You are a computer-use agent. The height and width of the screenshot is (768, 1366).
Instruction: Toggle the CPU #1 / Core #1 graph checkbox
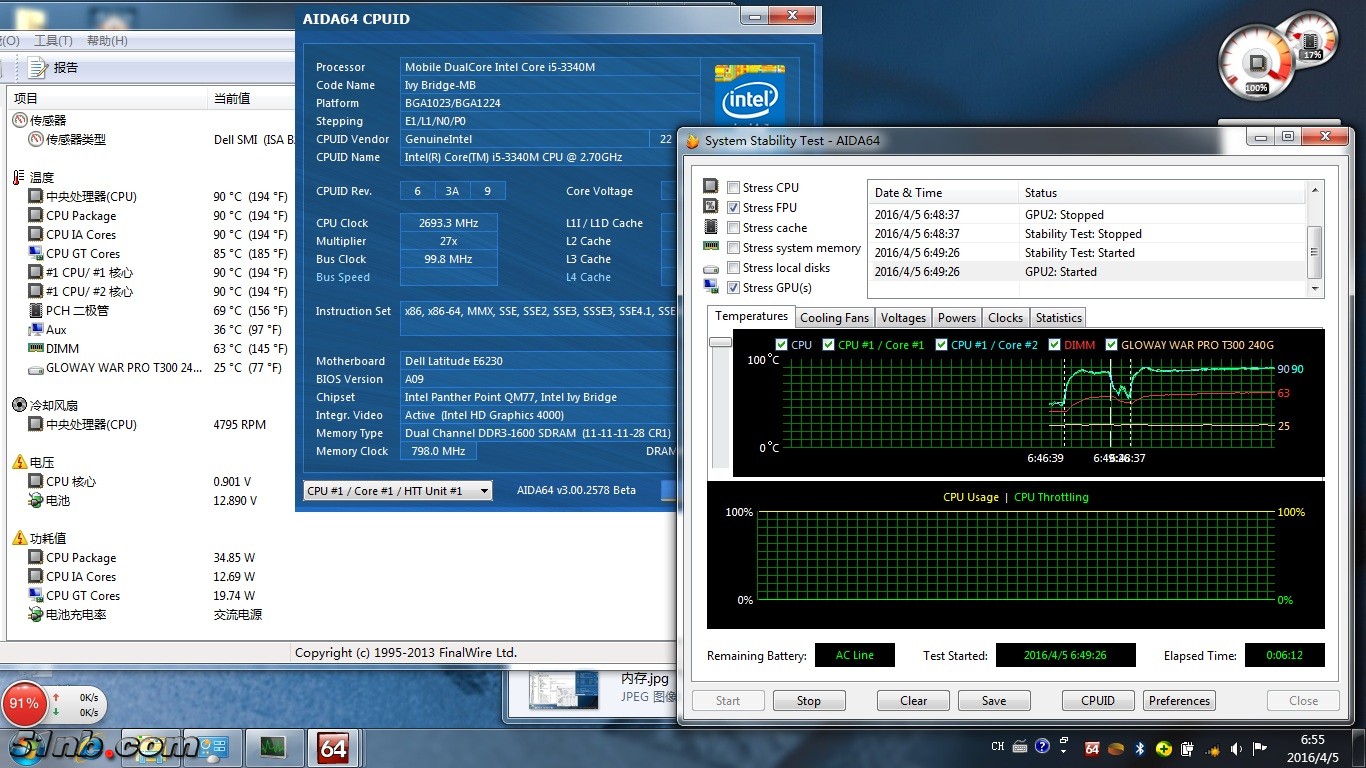point(828,345)
